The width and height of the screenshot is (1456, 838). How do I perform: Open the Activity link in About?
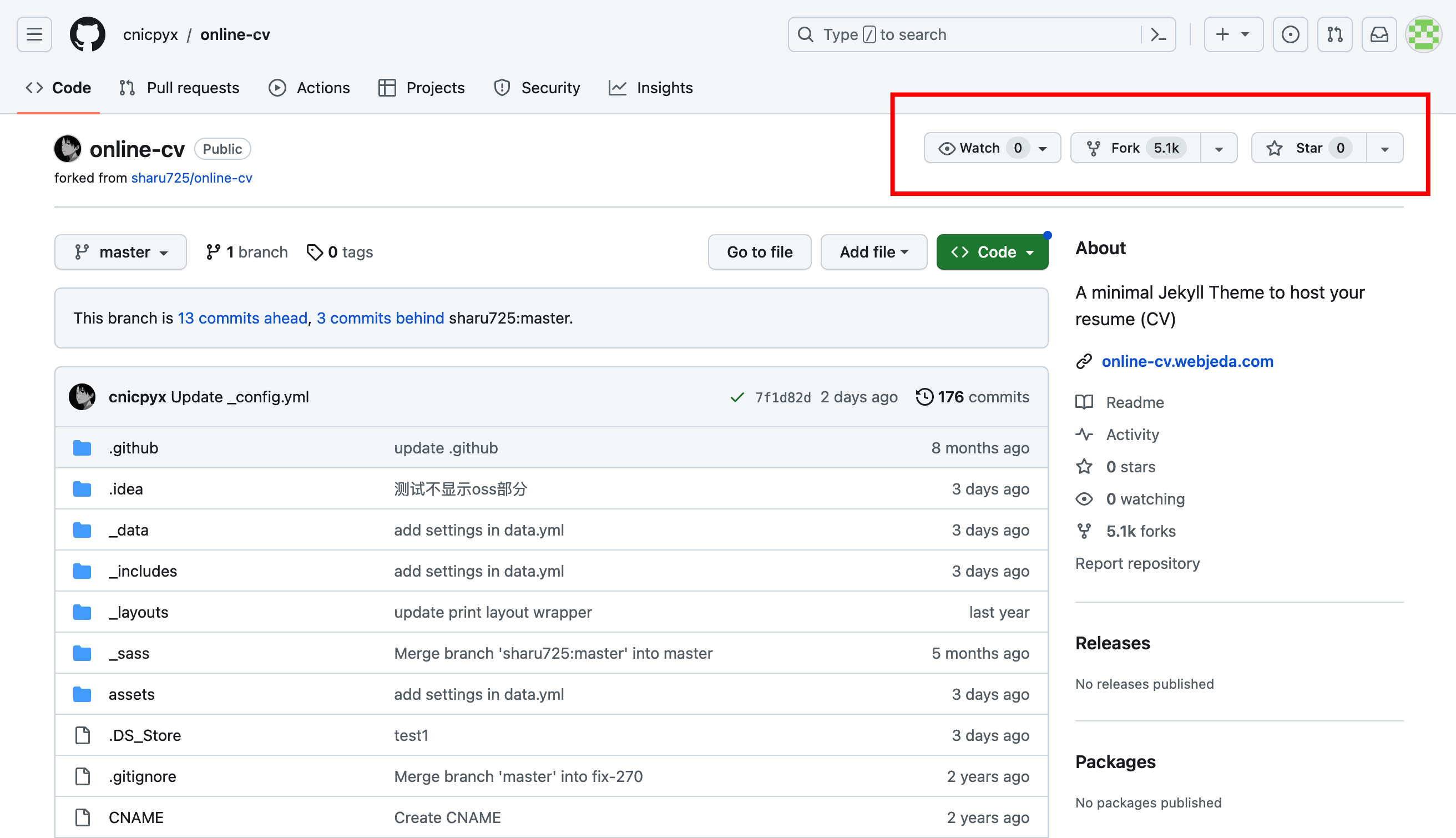1118,435
